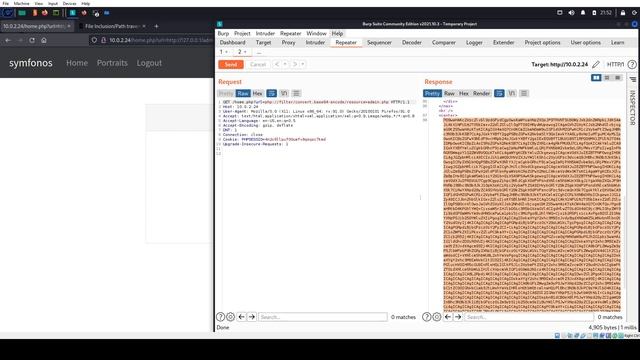The height and width of the screenshot is (360, 640).
Task: Click Firefox address bar URL
Action: [160, 40]
